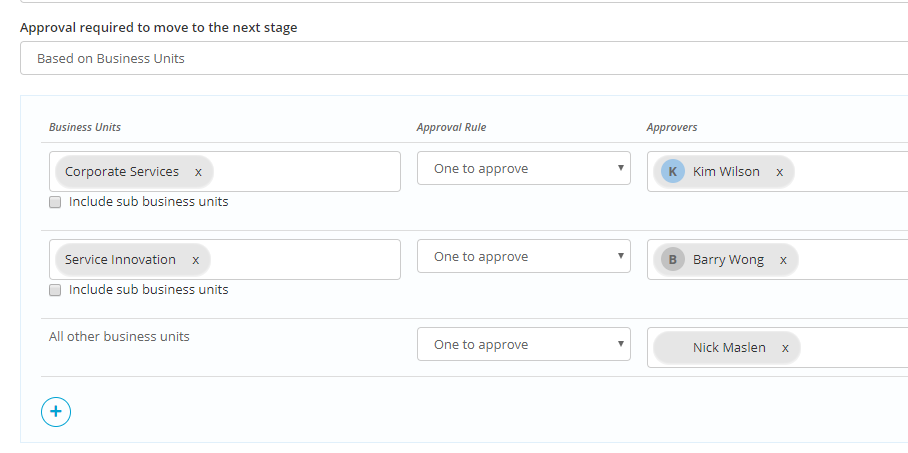Remove Barry Wong from approvers
This screenshot has height=453, width=908.
[783, 260]
